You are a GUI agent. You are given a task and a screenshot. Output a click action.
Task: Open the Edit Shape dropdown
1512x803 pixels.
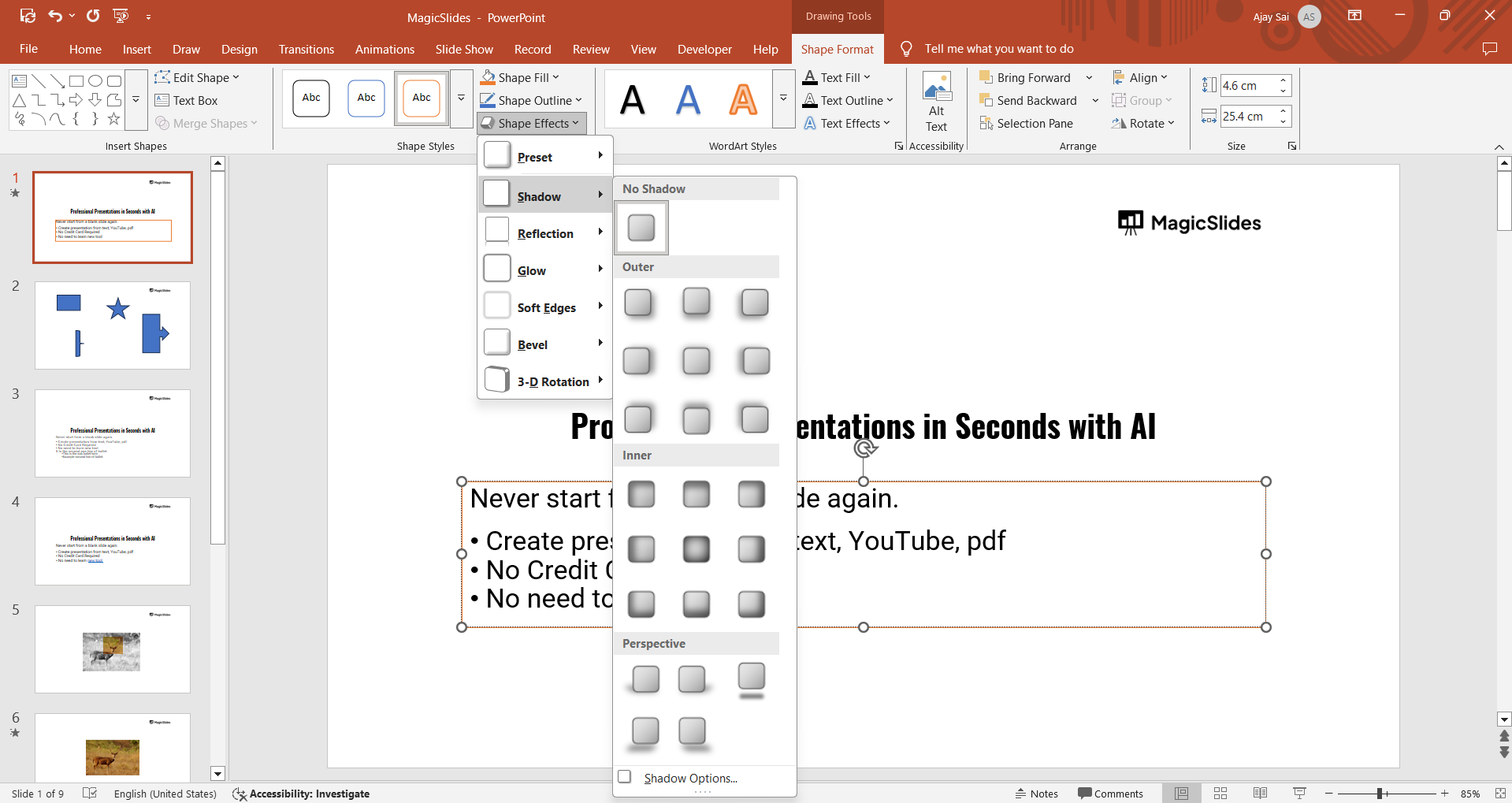point(197,77)
